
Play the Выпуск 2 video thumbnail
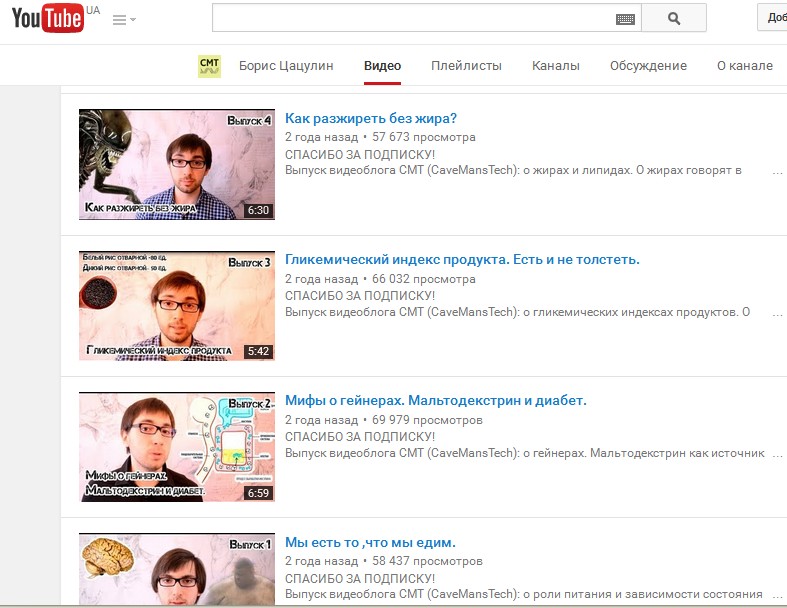pyautogui.click(x=177, y=446)
